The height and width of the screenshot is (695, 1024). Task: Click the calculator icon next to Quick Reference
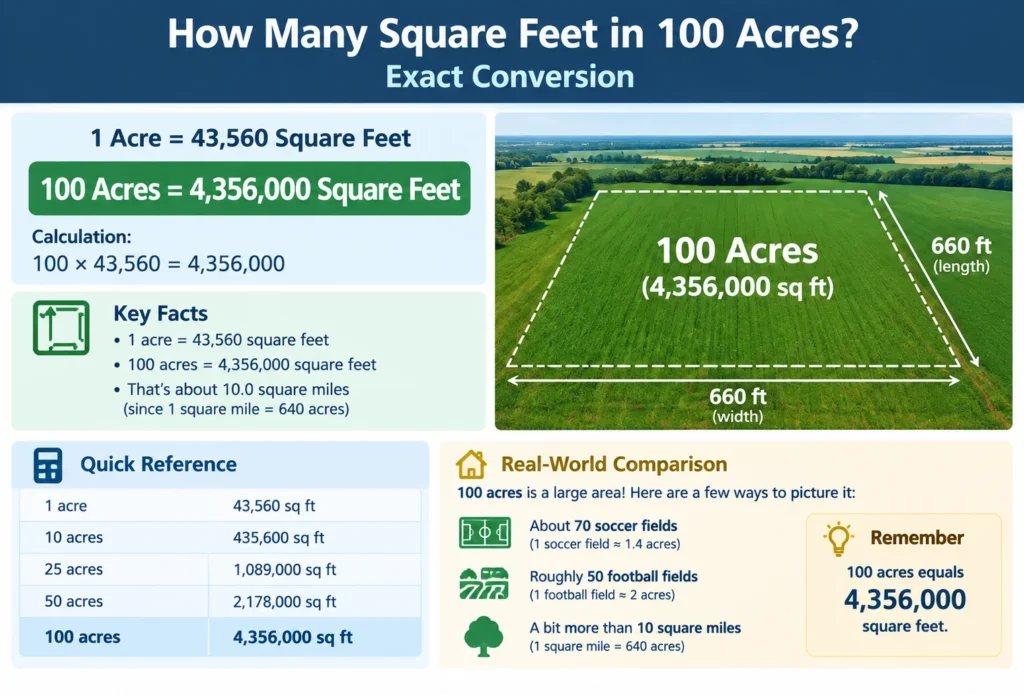coord(48,465)
